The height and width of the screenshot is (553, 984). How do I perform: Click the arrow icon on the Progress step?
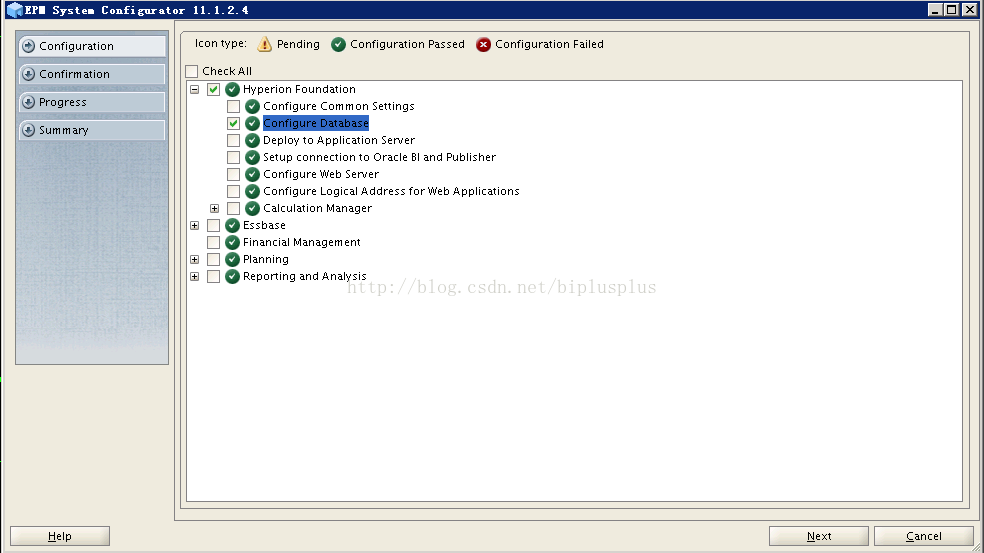(28, 102)
